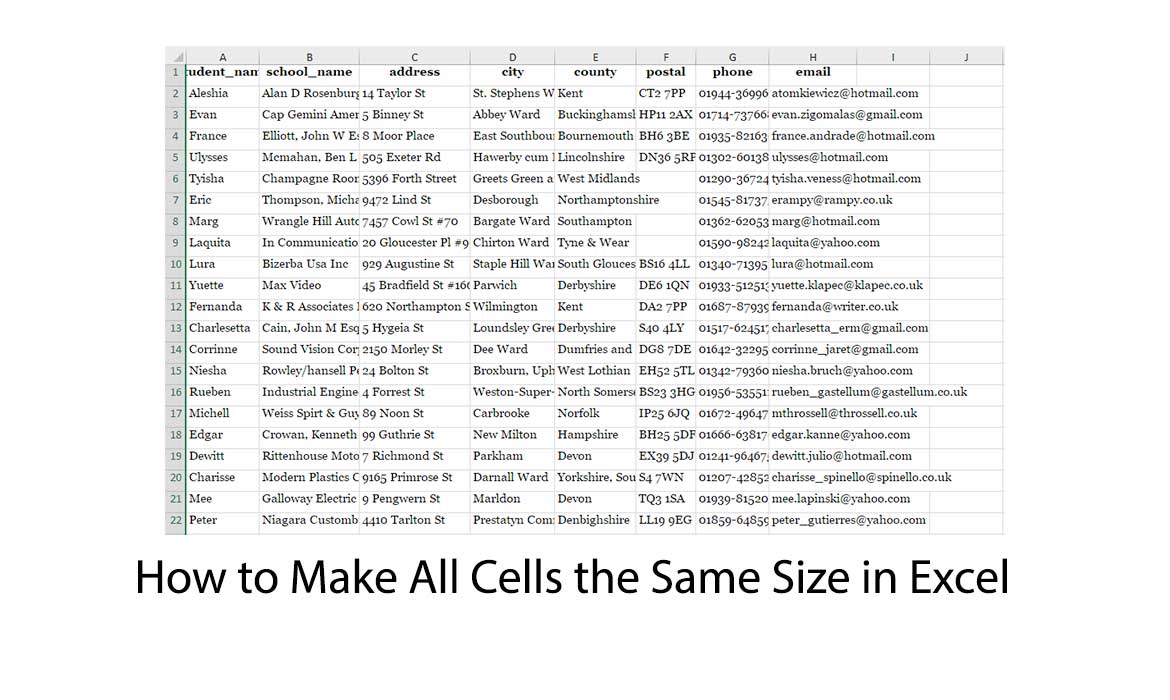Select the address 5396 Forth Street cell
Viewport: 1170px width, 700px height.
point(414,178)
